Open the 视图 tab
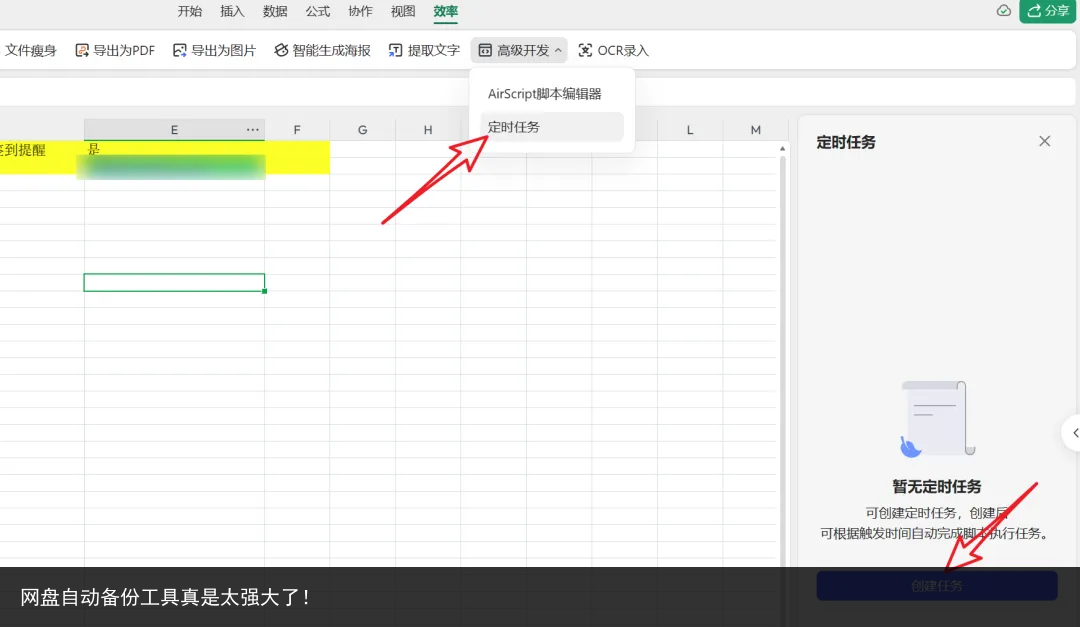1080x627 pixels. click(403, 11)
